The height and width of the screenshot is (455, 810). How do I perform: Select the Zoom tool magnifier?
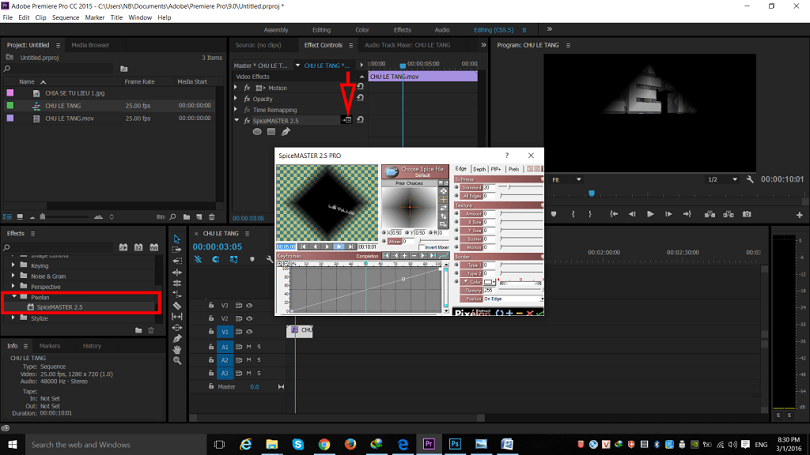tap(177, 360)
